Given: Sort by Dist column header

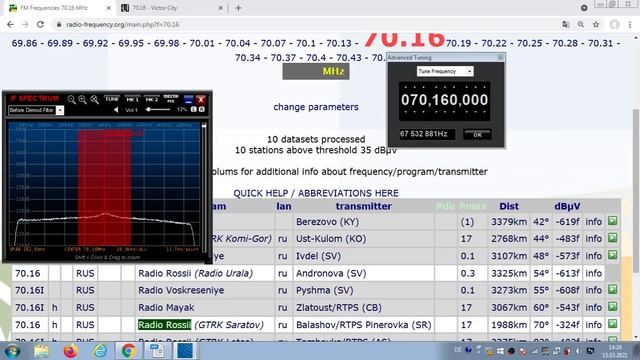Looking at the screenshot, I should click(509, 207).
